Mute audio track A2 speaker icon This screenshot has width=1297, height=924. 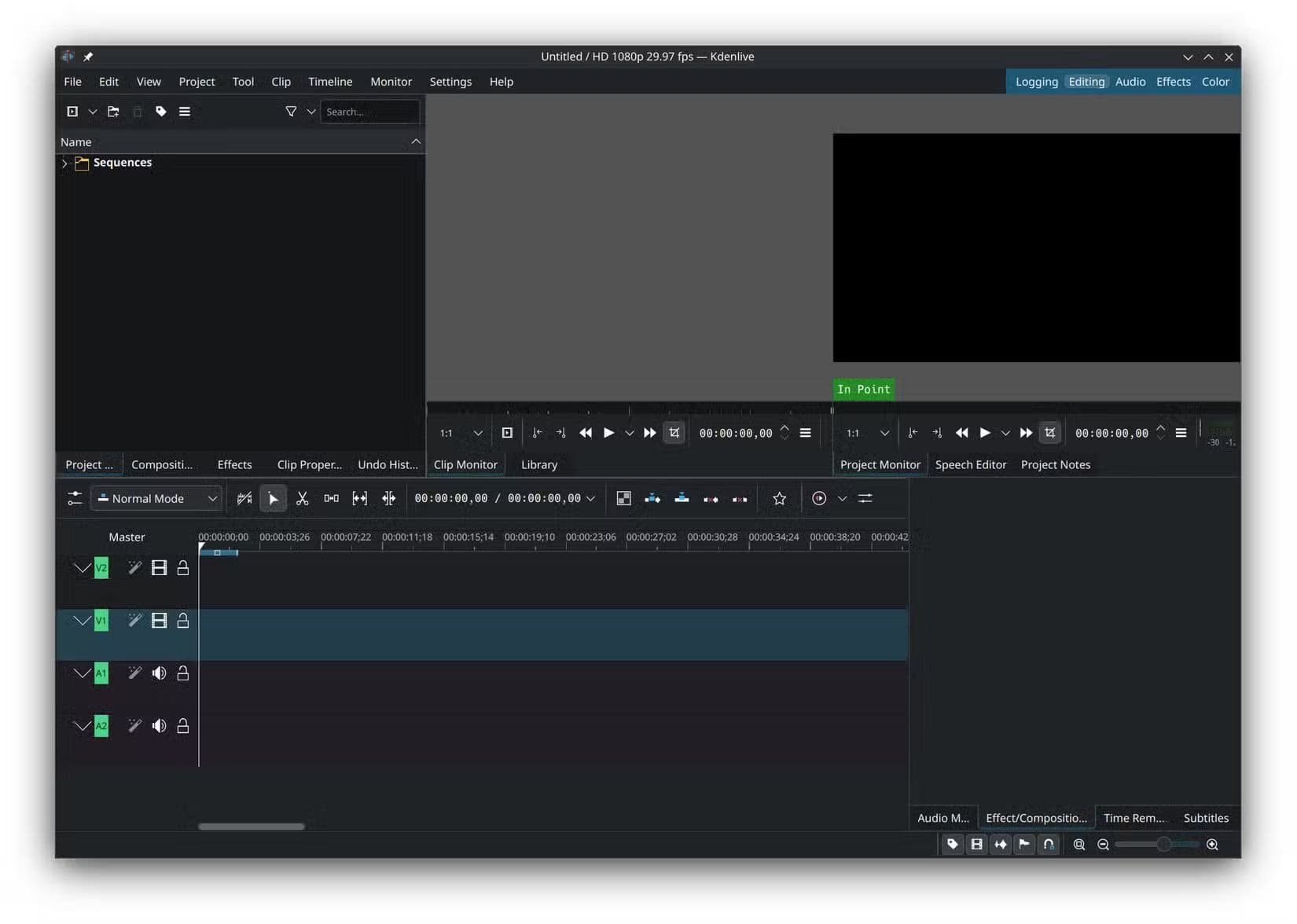(x=159, y=725)
